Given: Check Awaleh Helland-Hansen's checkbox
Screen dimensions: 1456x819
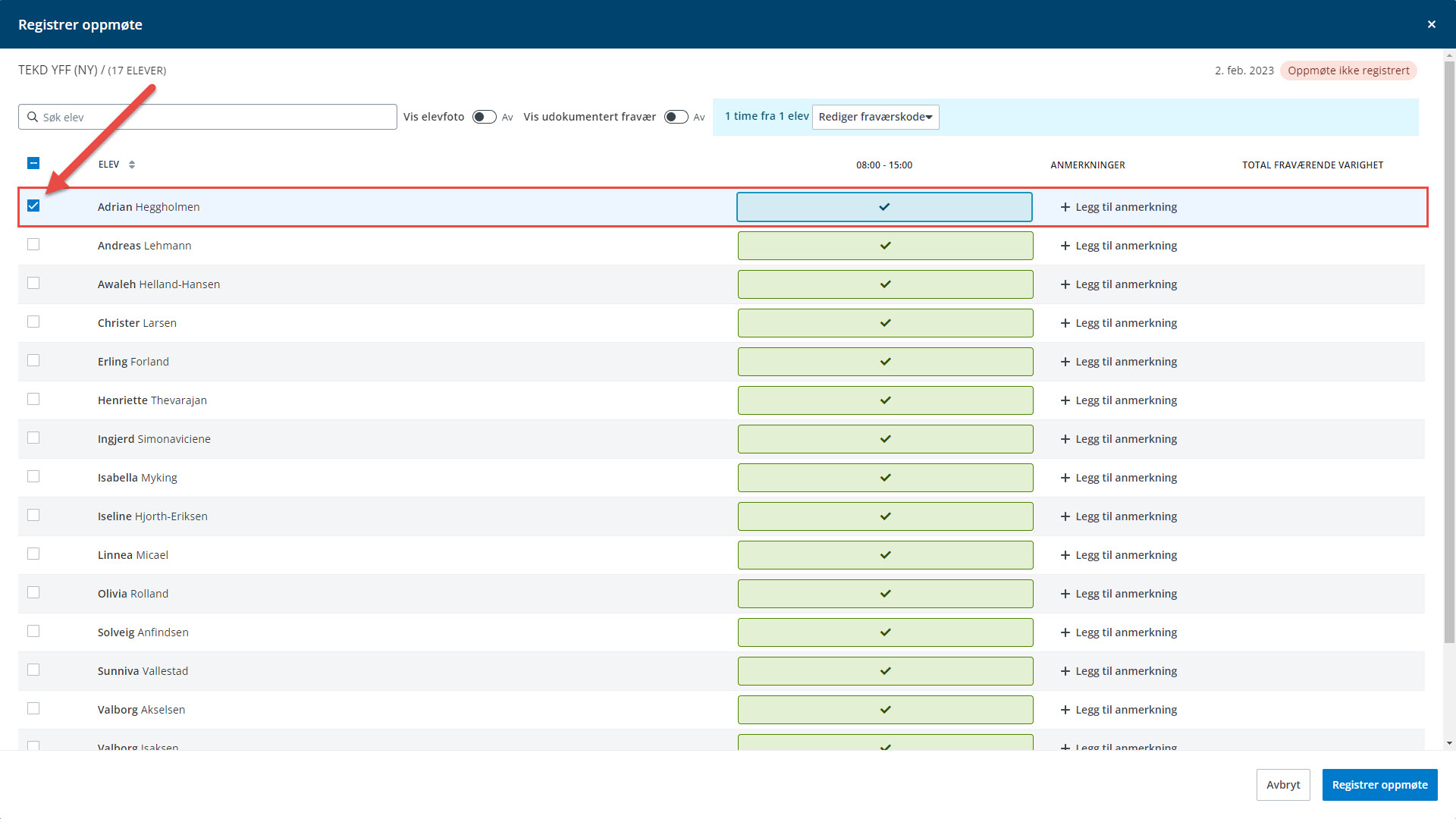Looking at the screenshot, I should [x=33, y=283].
